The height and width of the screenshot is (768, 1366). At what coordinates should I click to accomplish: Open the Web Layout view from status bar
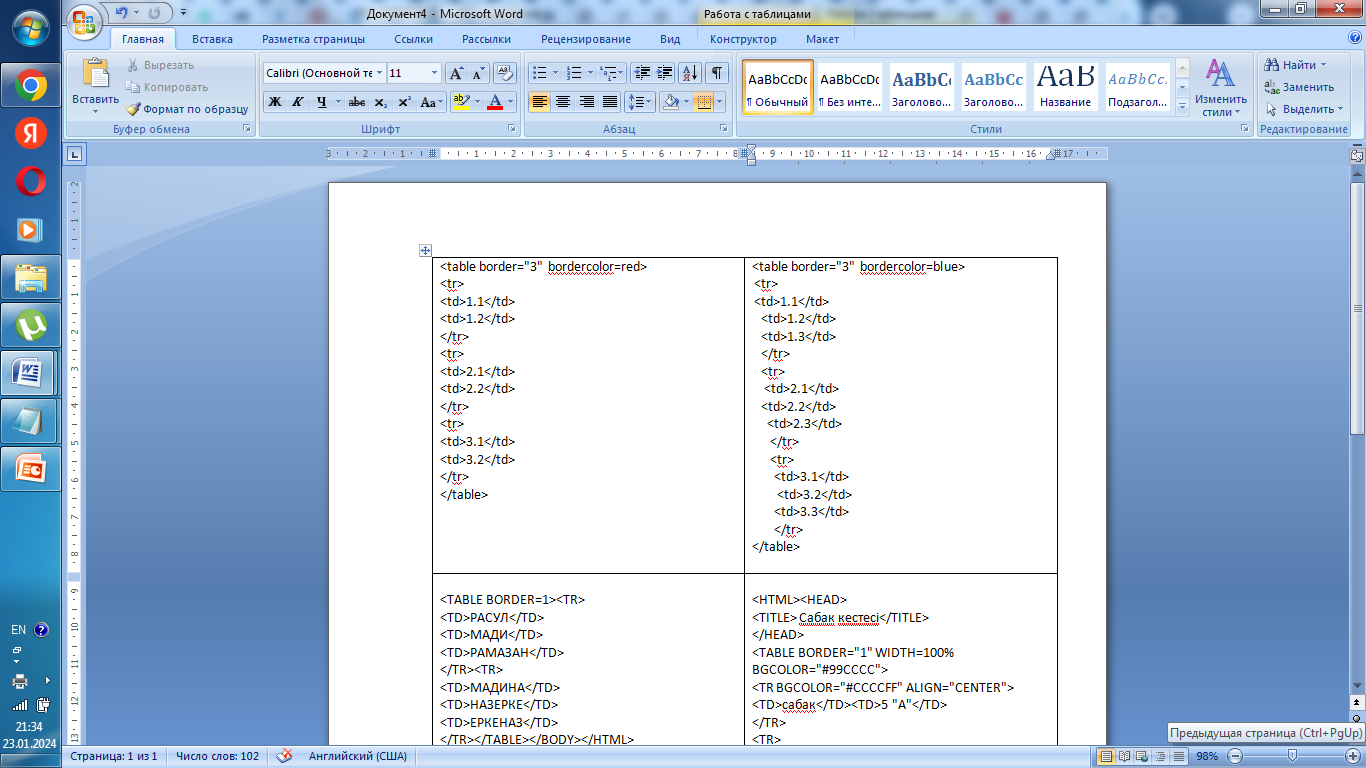click(1142, 756)
